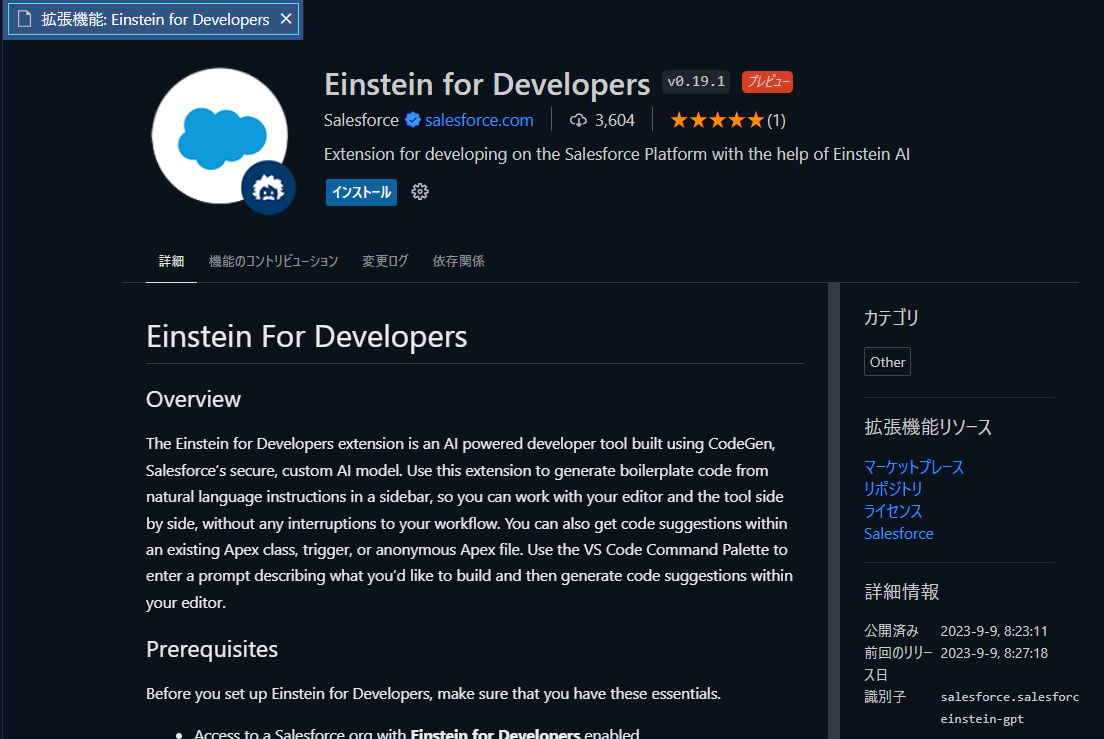Click the verified publisher checkmark badge
Viewport: 1104px width, 739px height.
[x=413, y=120]
